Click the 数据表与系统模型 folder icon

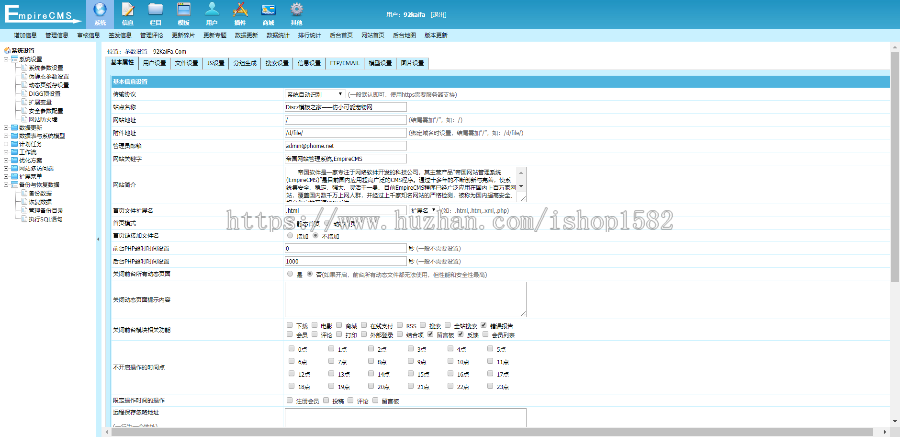pos(15,136)
